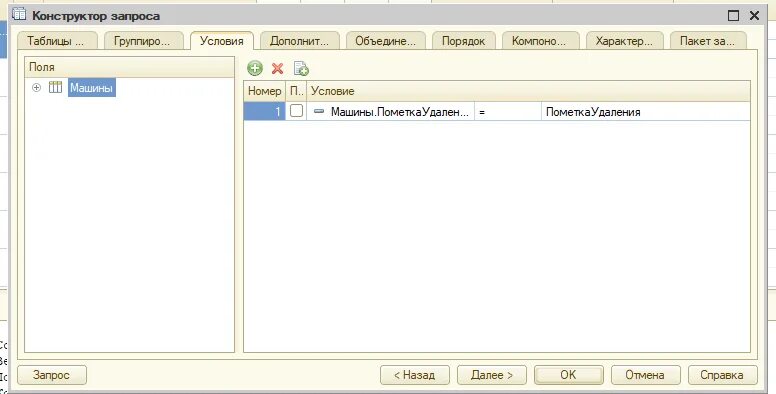Open the Характер... tab
This screenshot has width=776, height=394.
coord(625,41)
